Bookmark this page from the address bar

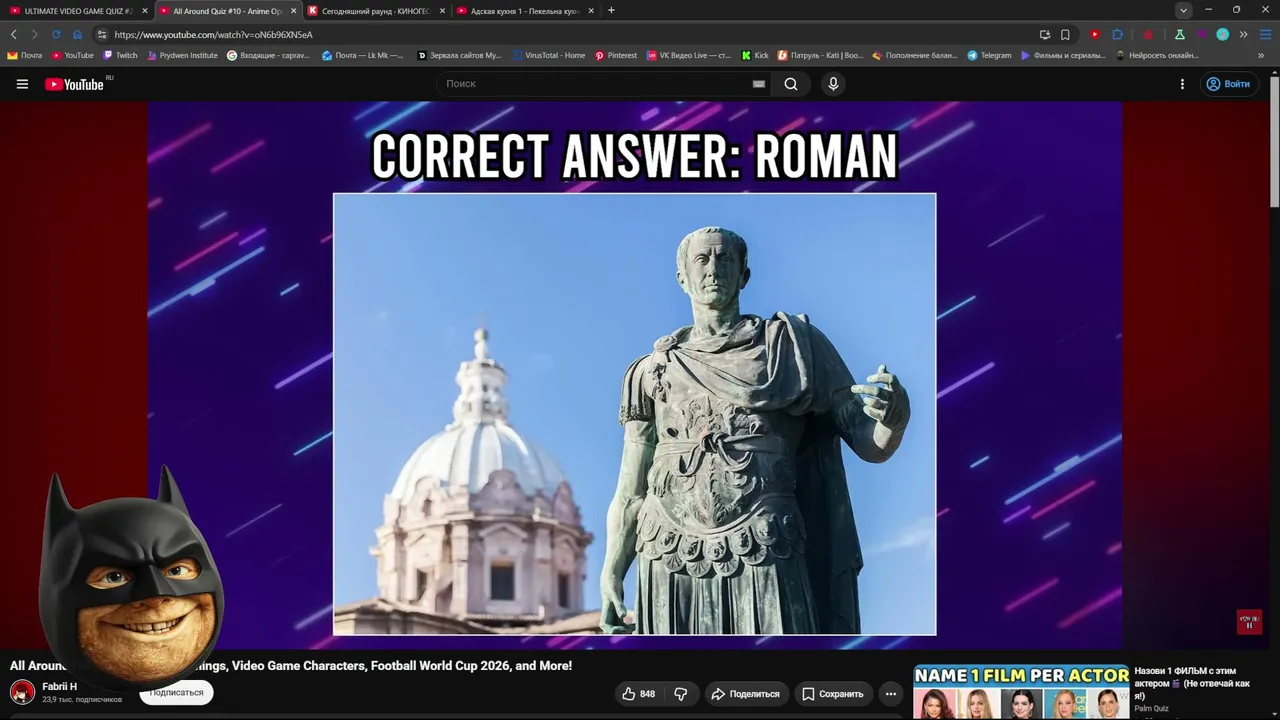1065,34
